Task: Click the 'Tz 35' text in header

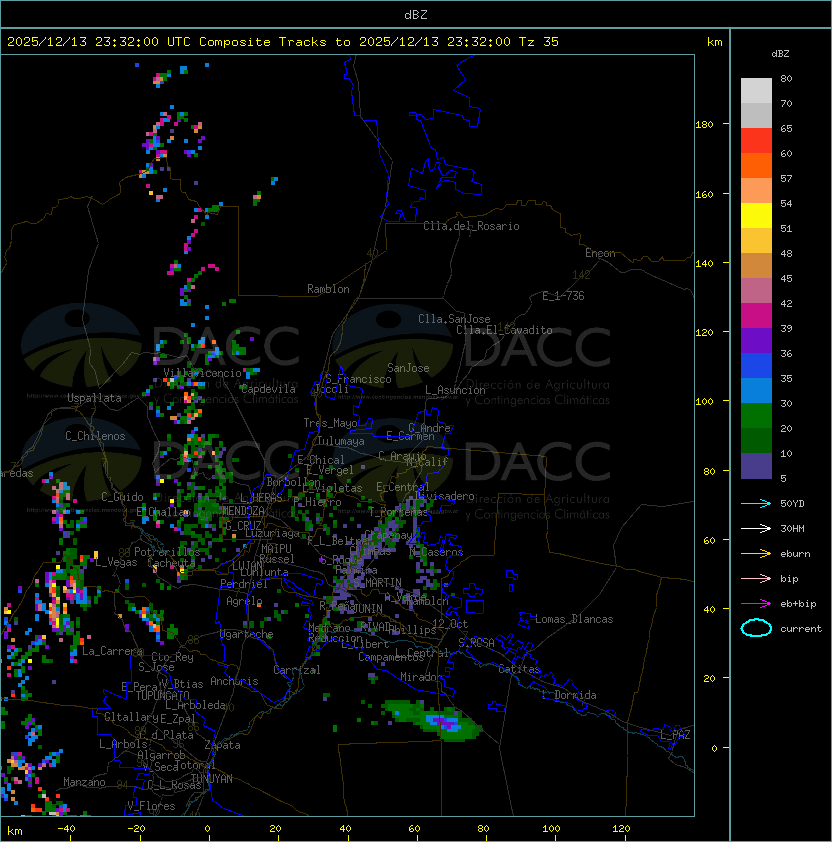Action: pyautogui.click(x=539, y=42)
